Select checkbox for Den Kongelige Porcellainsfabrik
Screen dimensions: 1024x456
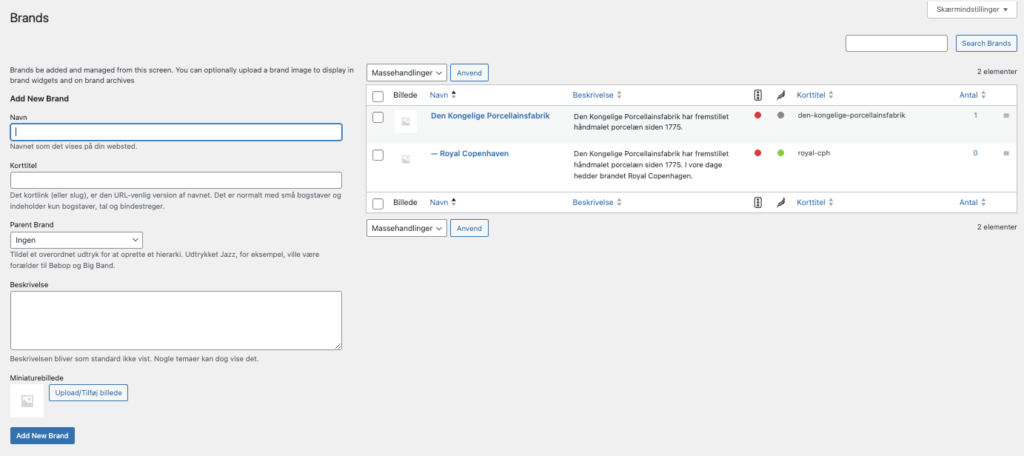377,118
